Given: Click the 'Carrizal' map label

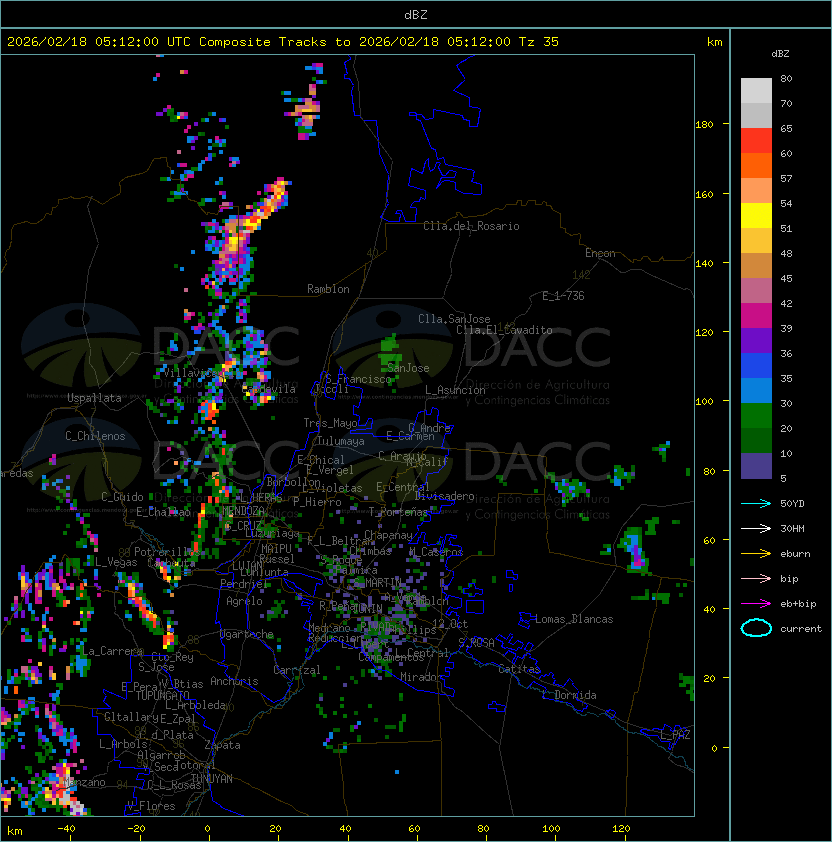Looking at the screenshot, I should (297, 670).
